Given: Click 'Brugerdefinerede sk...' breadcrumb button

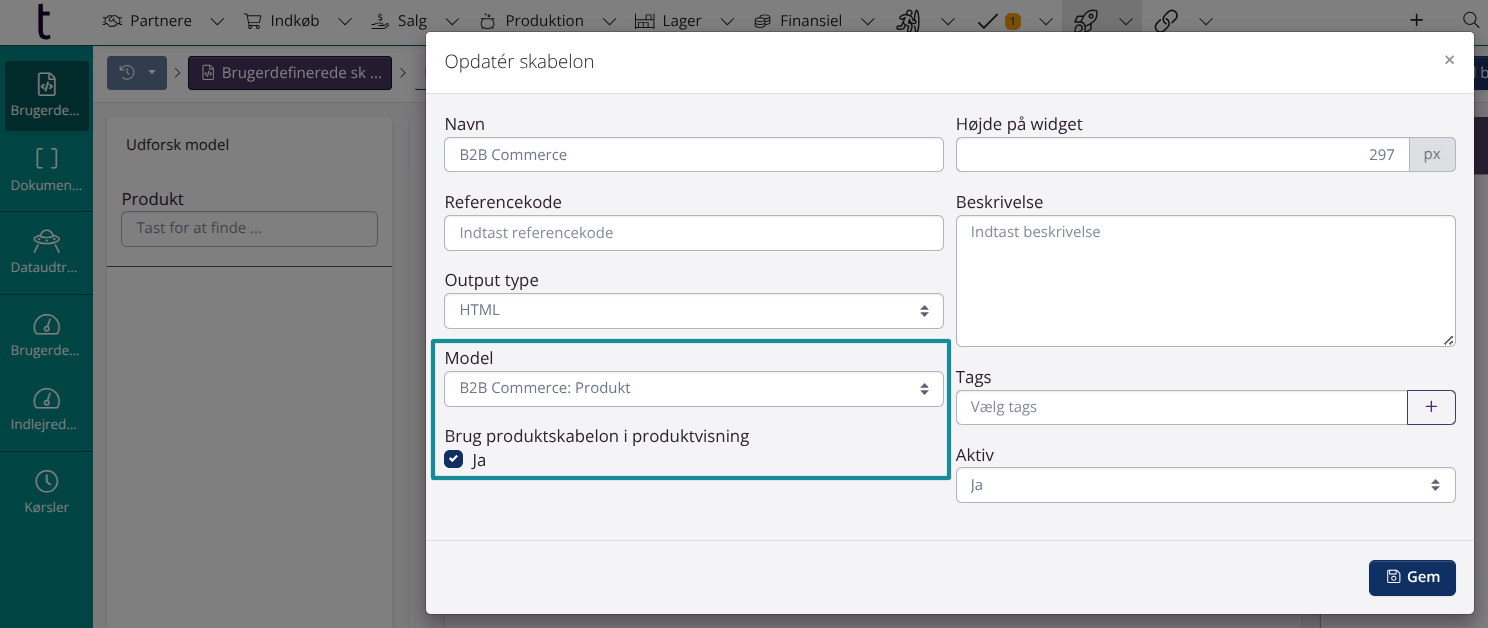Looking at the screenshot, I should pyautogui.click(x=290, y=73).
